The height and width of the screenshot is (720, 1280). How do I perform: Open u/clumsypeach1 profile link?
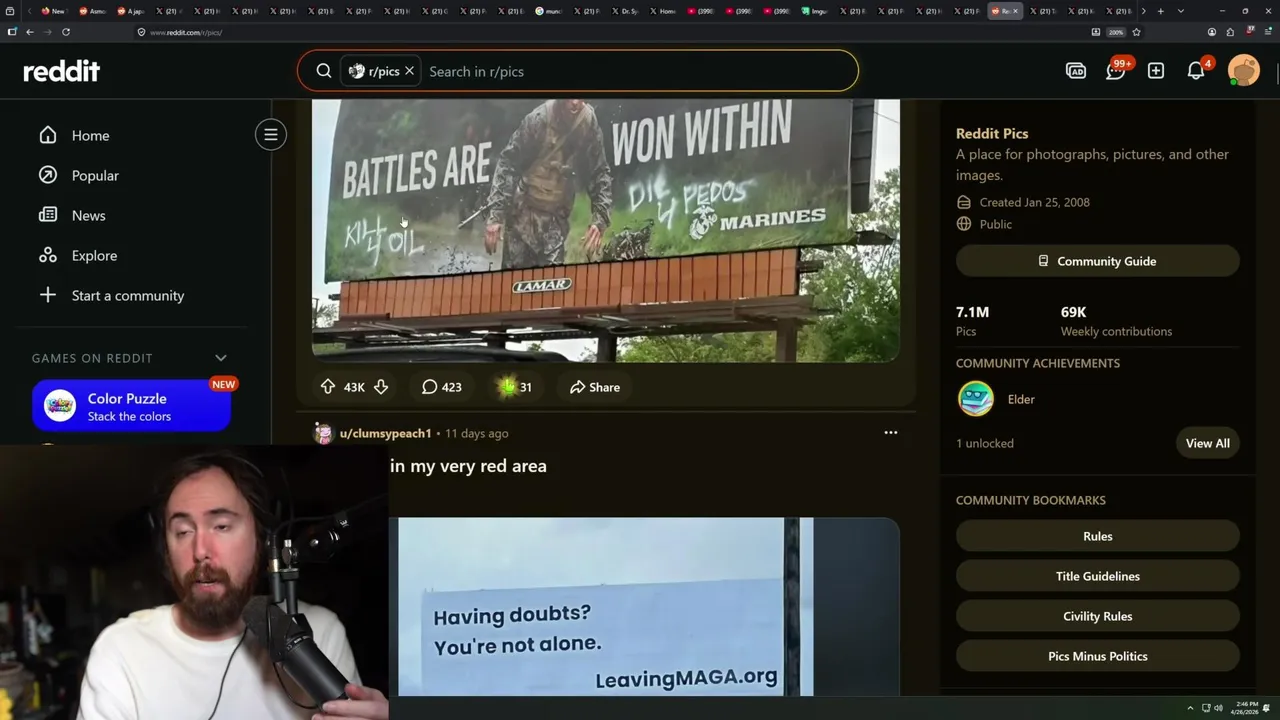(x=385, y=433)
